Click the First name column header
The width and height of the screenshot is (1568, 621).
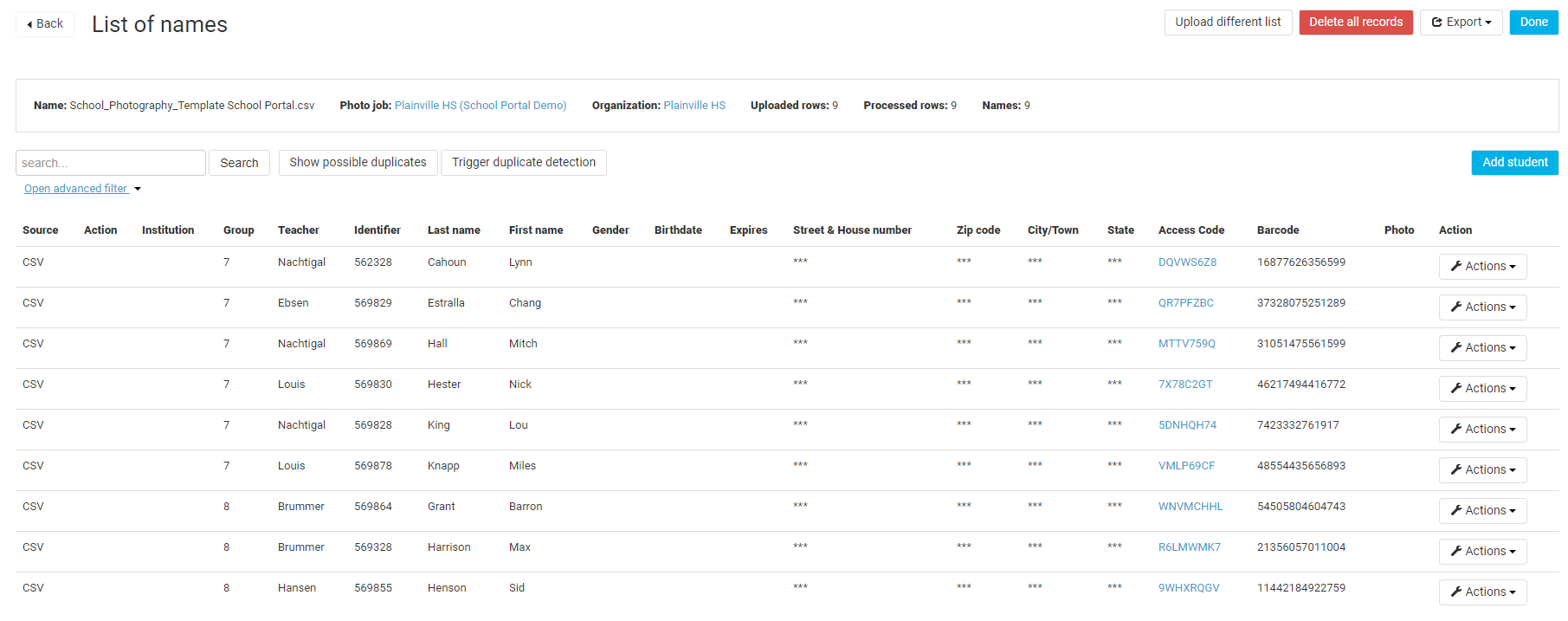536,230
